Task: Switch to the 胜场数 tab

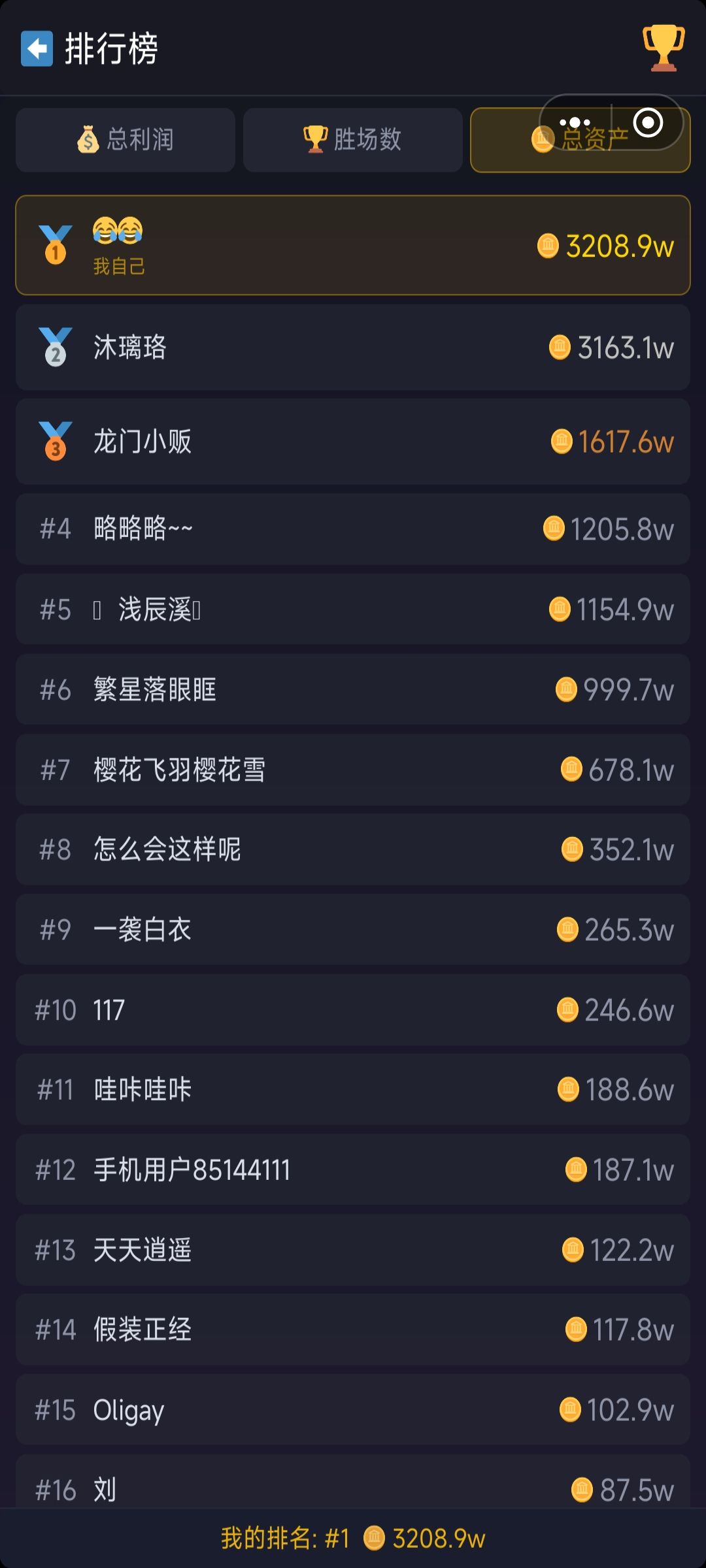Action: pyautogui.click(x=353, y=140)
